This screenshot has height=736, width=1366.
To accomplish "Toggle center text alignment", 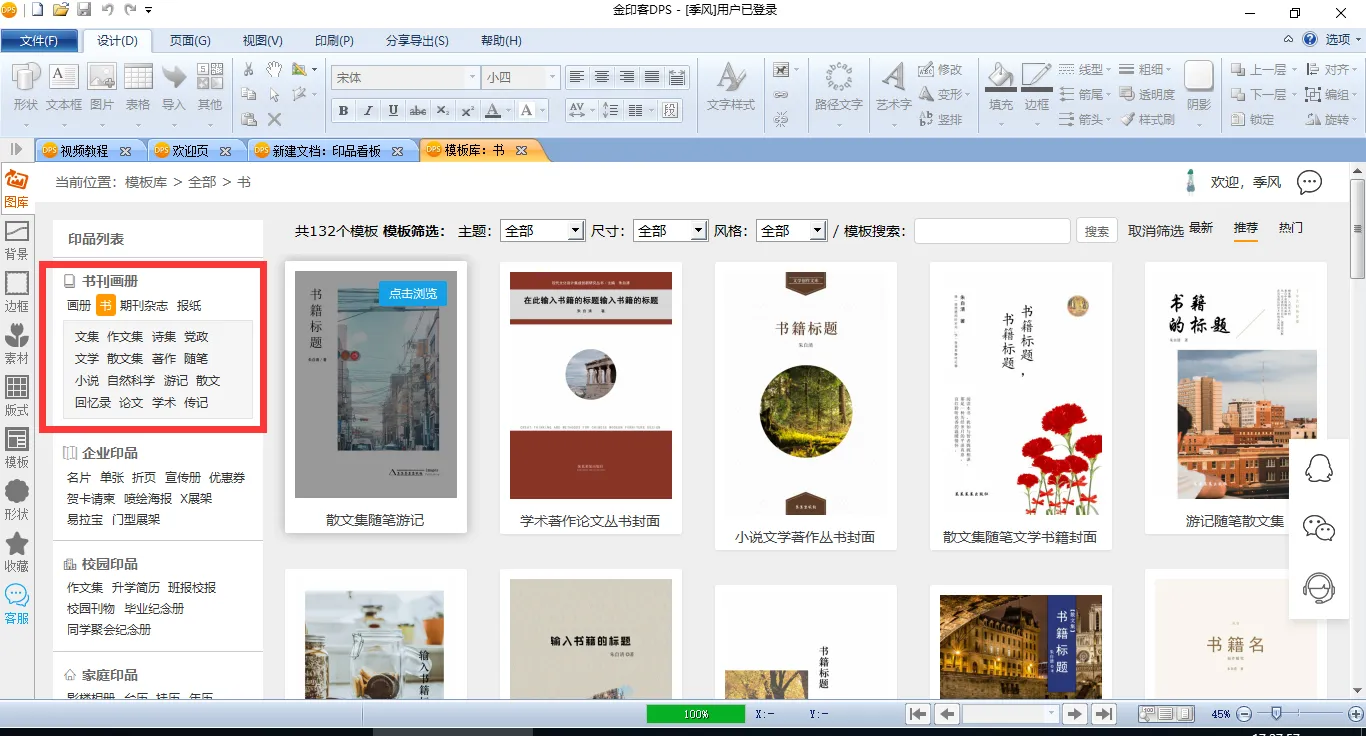I will [x=602, y=77].
